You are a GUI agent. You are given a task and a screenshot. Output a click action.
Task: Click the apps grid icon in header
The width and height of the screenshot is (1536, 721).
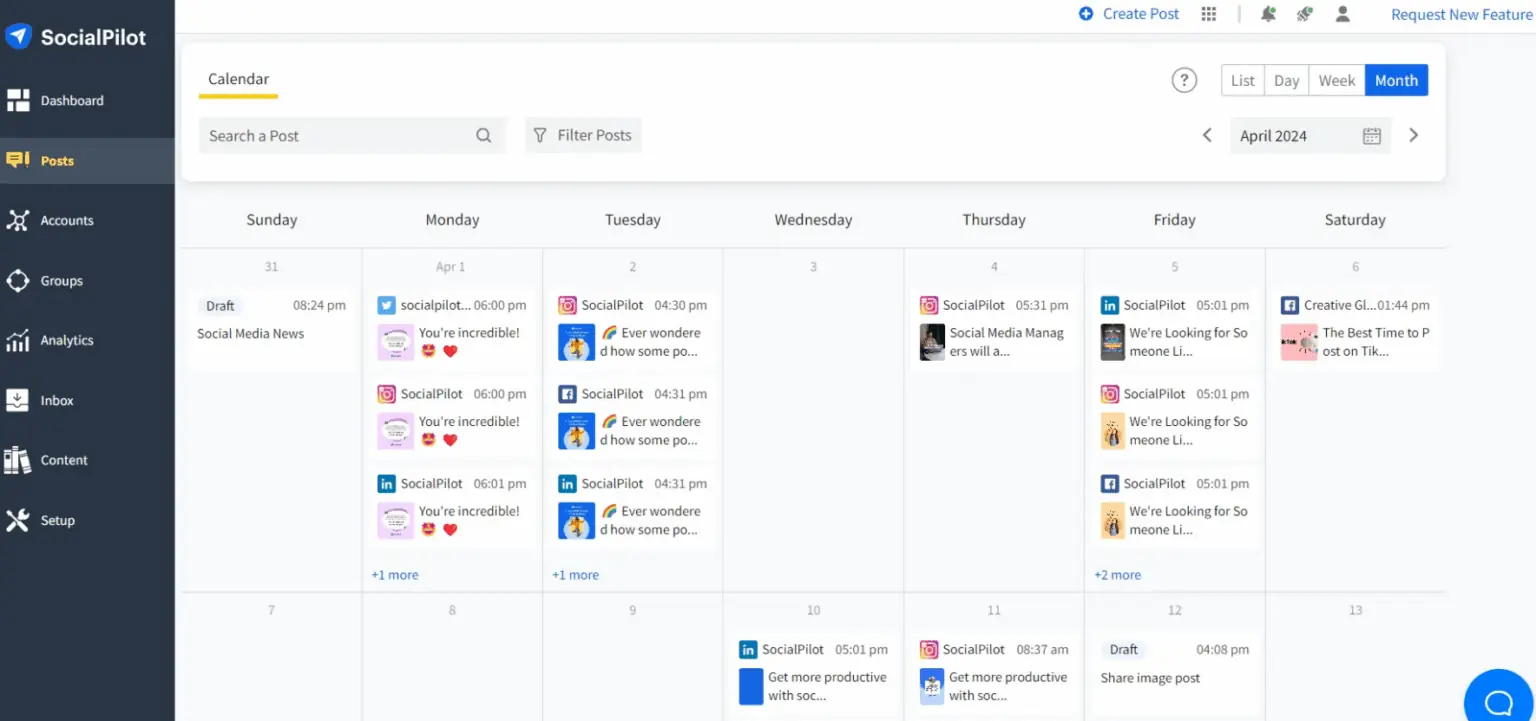pyautogui.click(x=1209, y=14)
